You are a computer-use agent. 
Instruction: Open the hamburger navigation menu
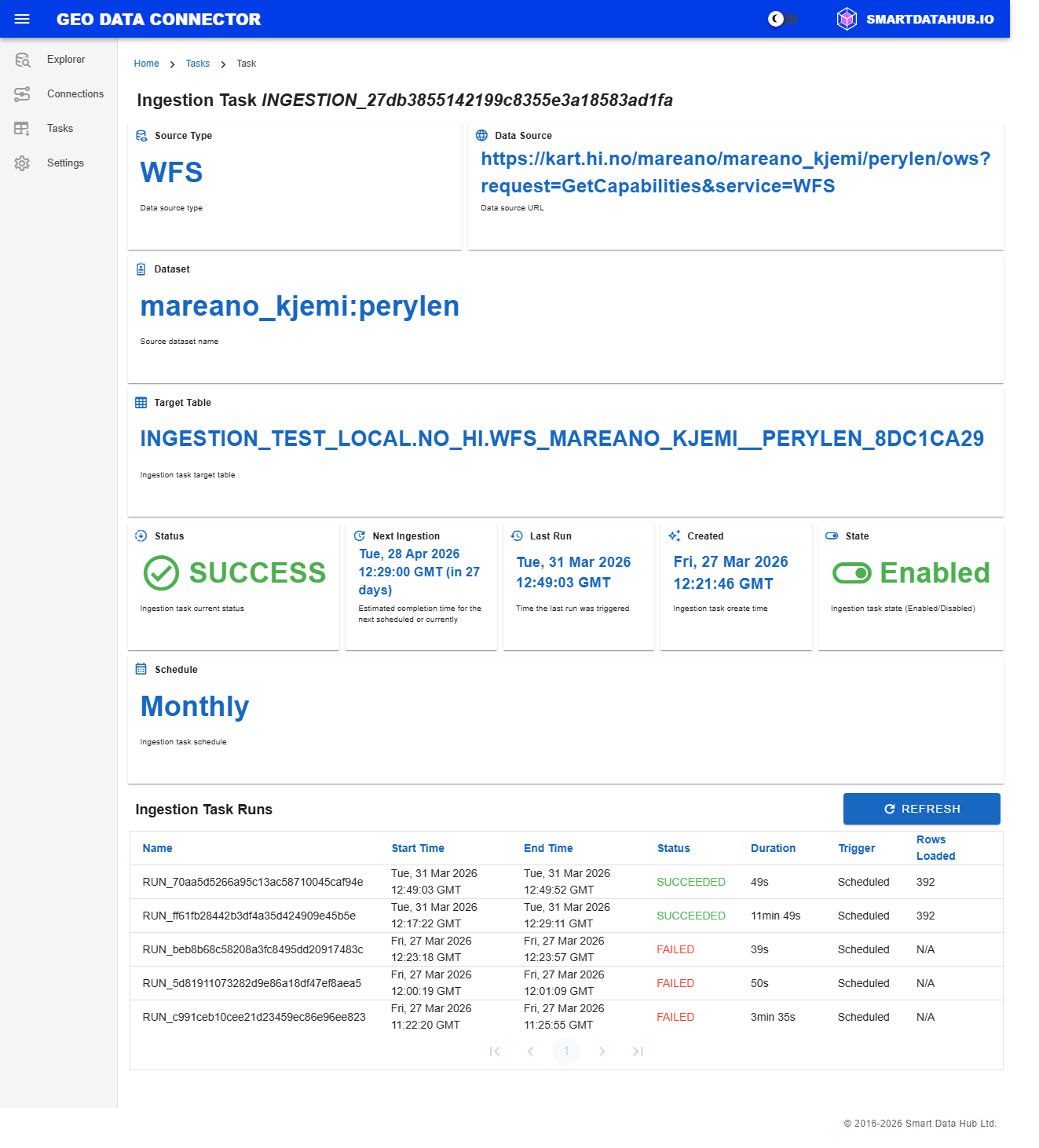click(x=22, y=19)
